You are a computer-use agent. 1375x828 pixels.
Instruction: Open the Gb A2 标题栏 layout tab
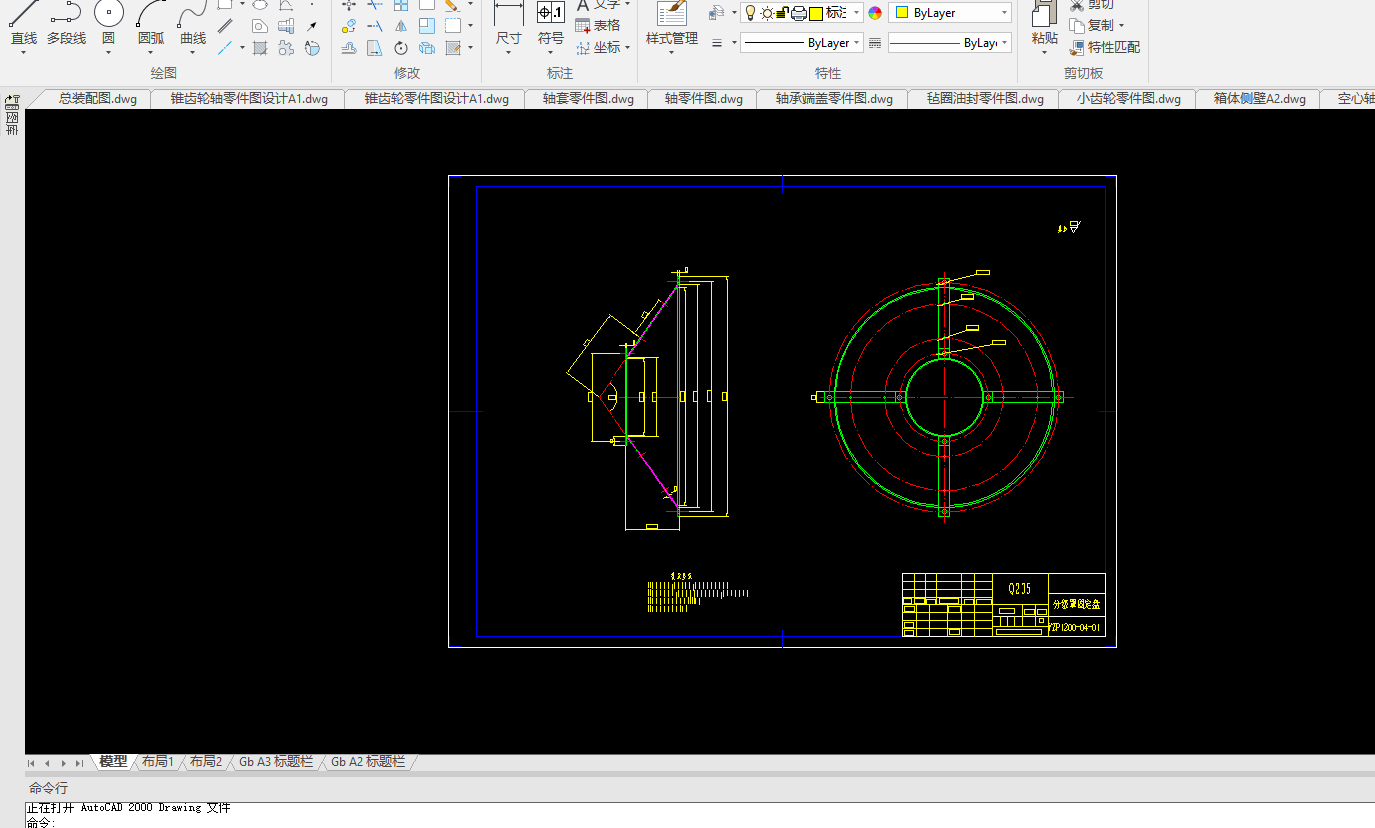pos(368,761)
